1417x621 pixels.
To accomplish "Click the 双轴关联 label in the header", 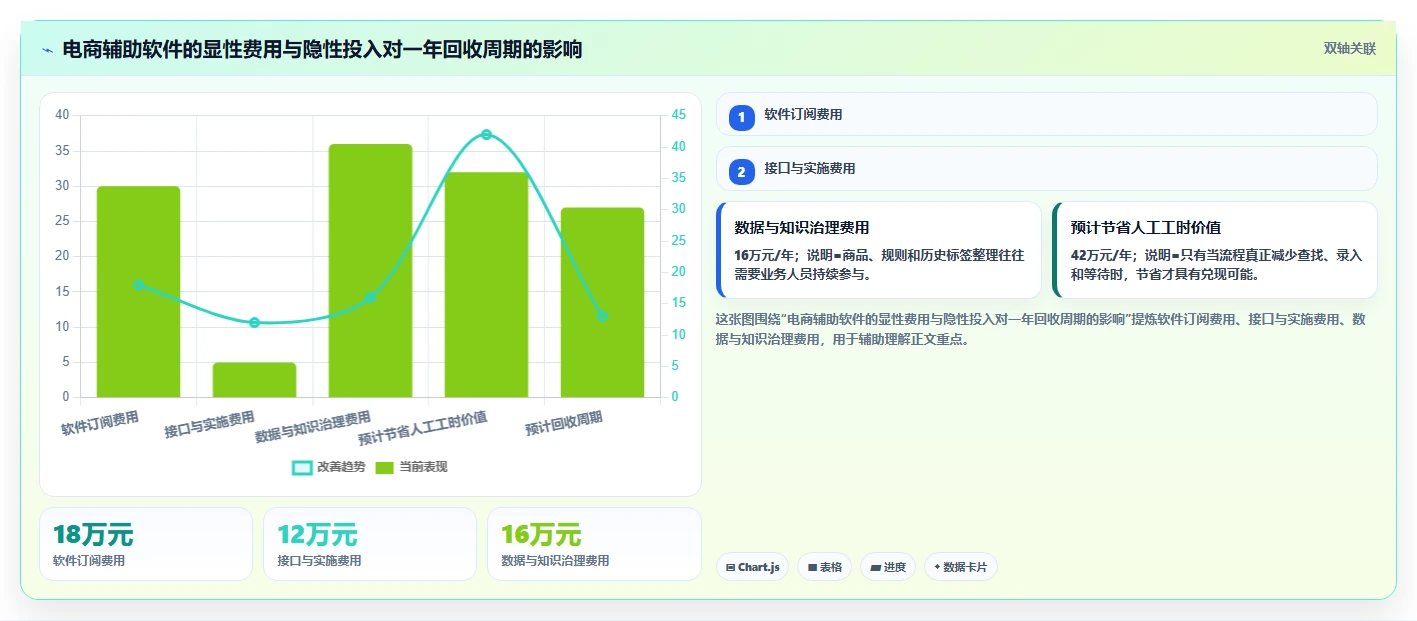I will click(x=1350, y=49).
